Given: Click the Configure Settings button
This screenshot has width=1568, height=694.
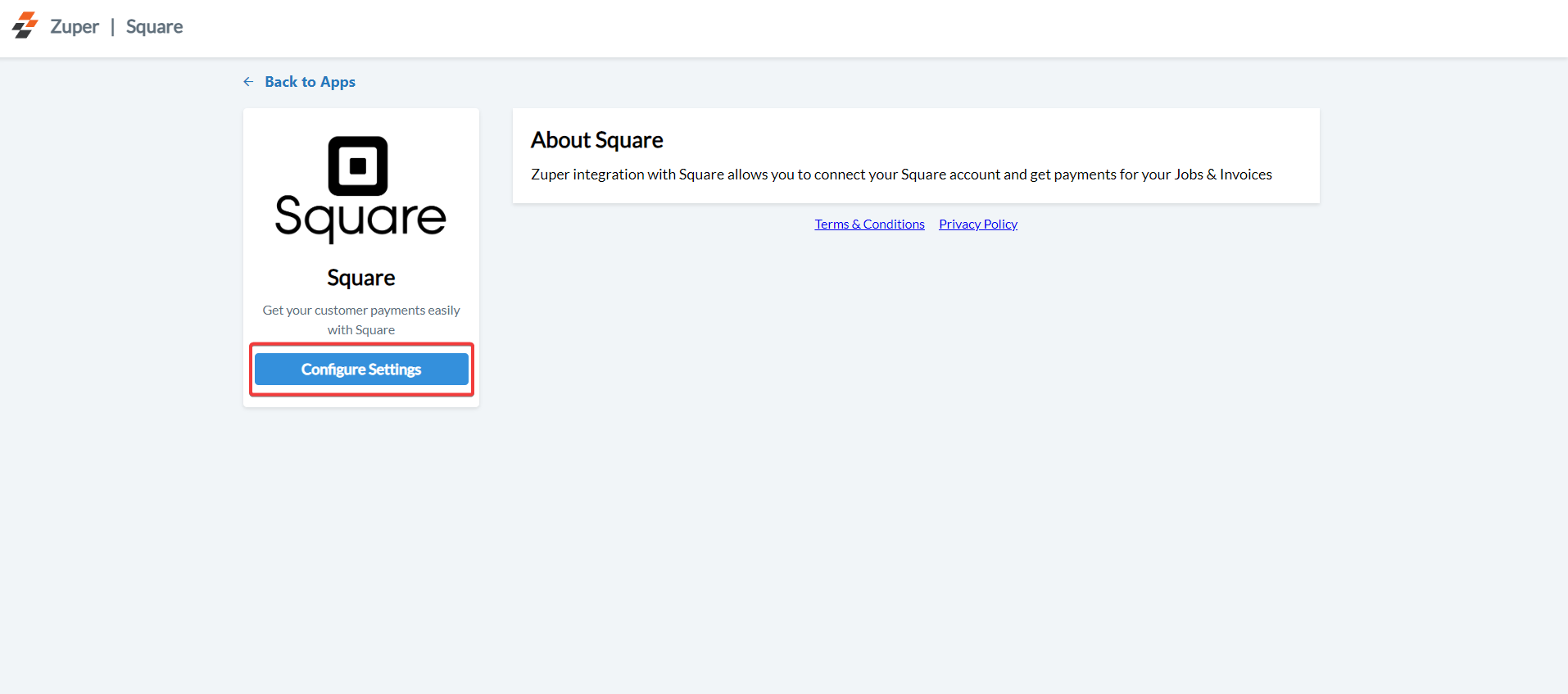Looking at the screenshot, I should [361, 370].
